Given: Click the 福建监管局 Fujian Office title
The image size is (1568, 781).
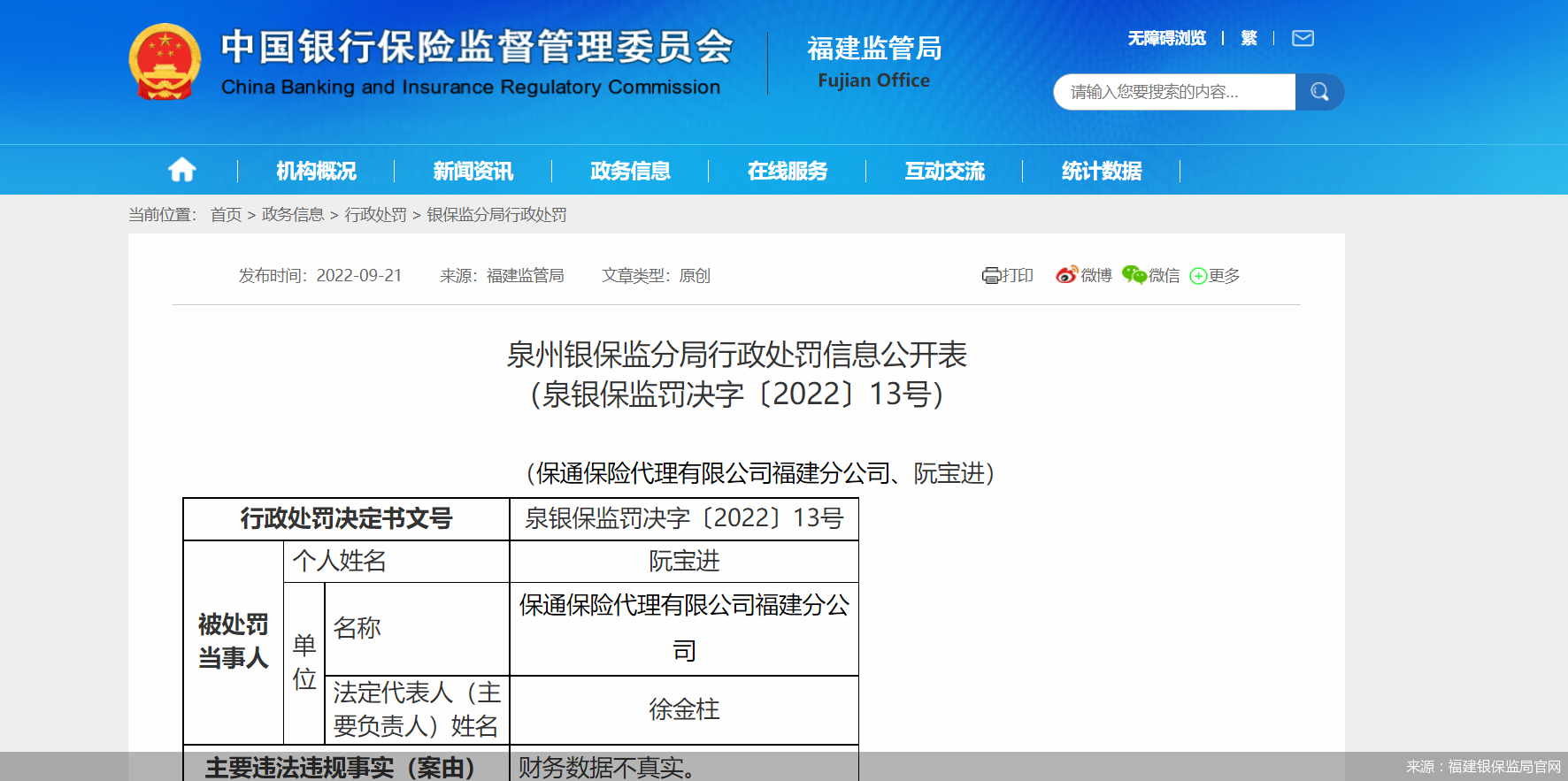Looking at the screenshot, I should tap(874, 62).
